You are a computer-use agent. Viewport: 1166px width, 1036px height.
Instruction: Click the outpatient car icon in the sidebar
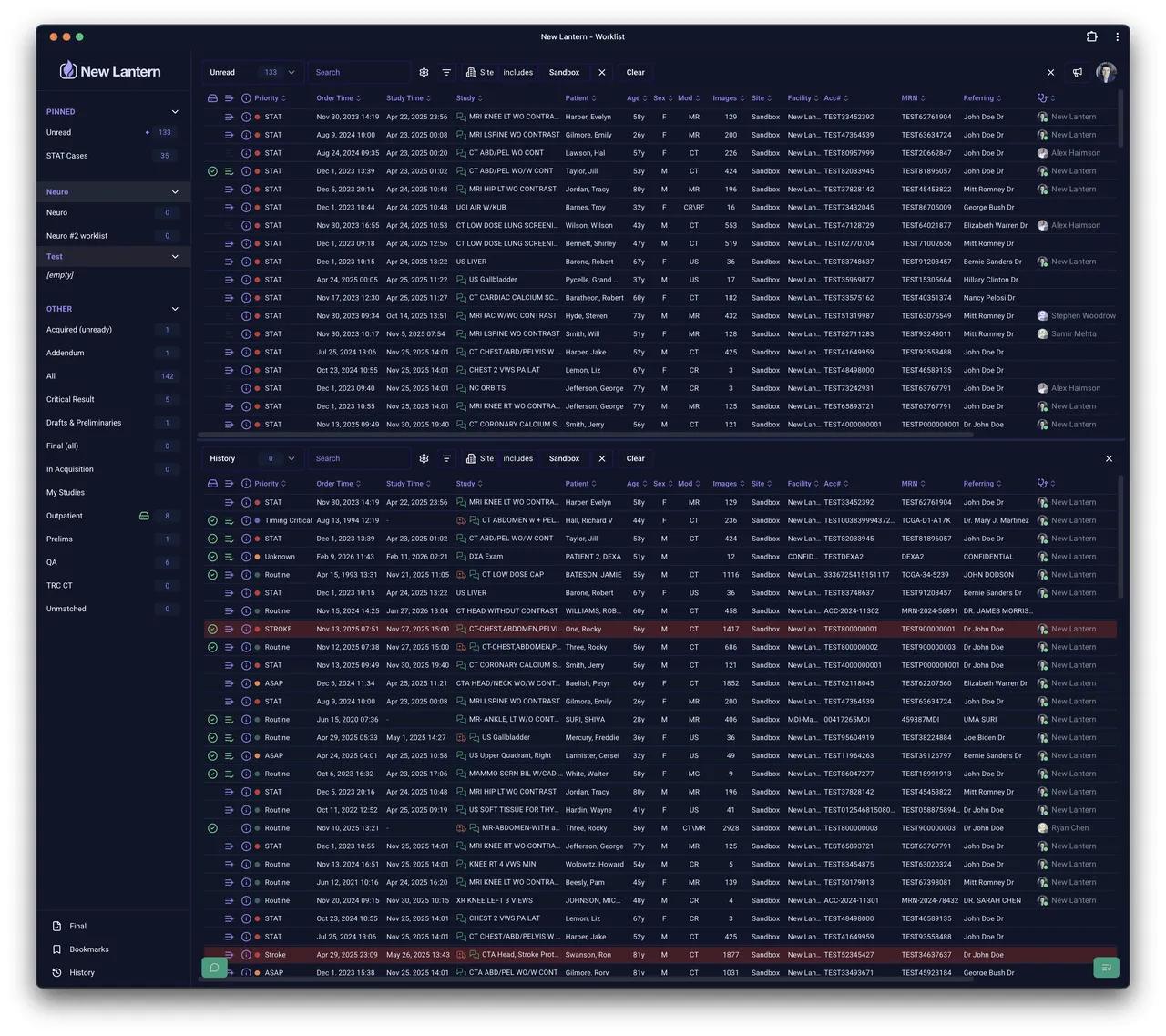144,516
